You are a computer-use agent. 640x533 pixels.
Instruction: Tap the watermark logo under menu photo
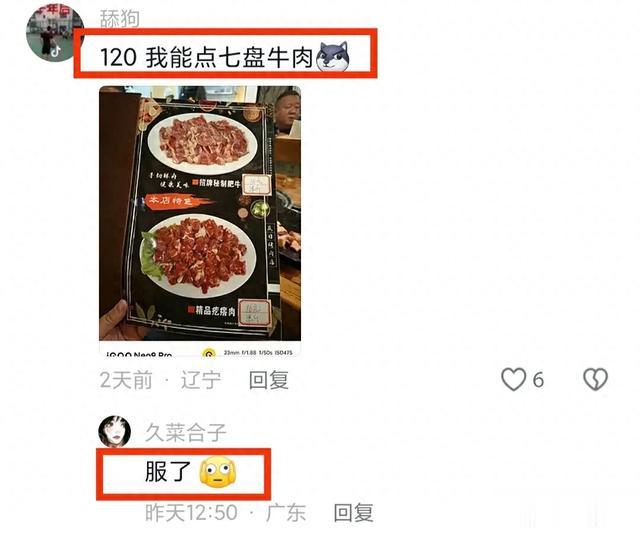209,353
